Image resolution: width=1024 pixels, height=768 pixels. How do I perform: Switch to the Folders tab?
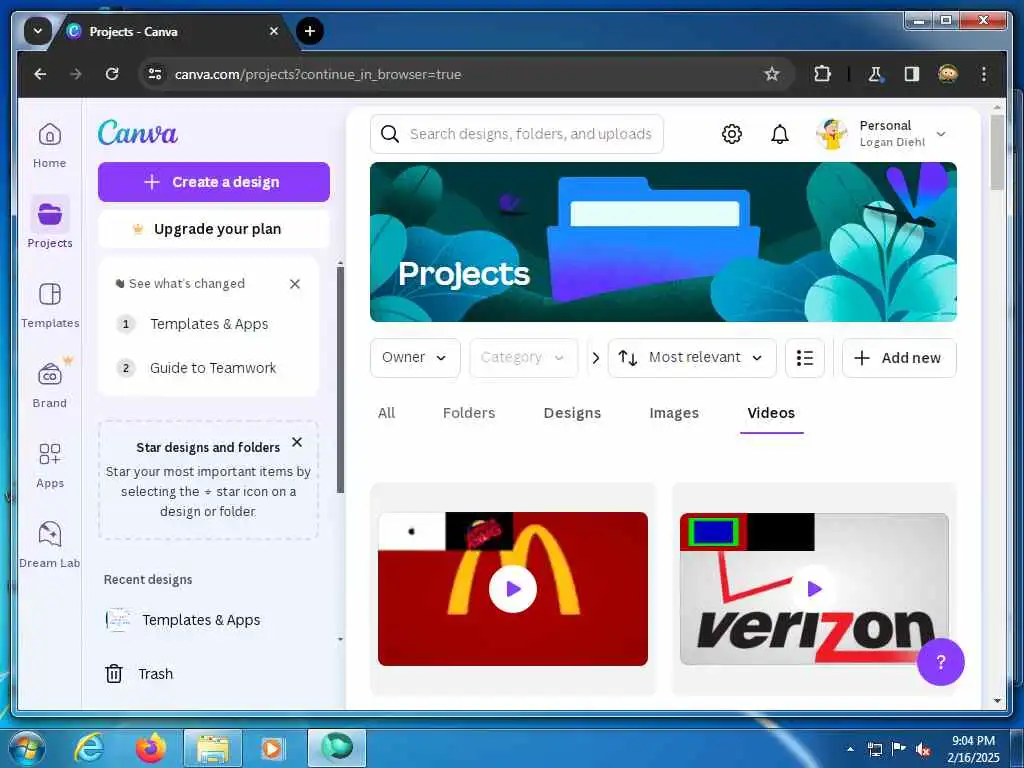pos(469,413)
